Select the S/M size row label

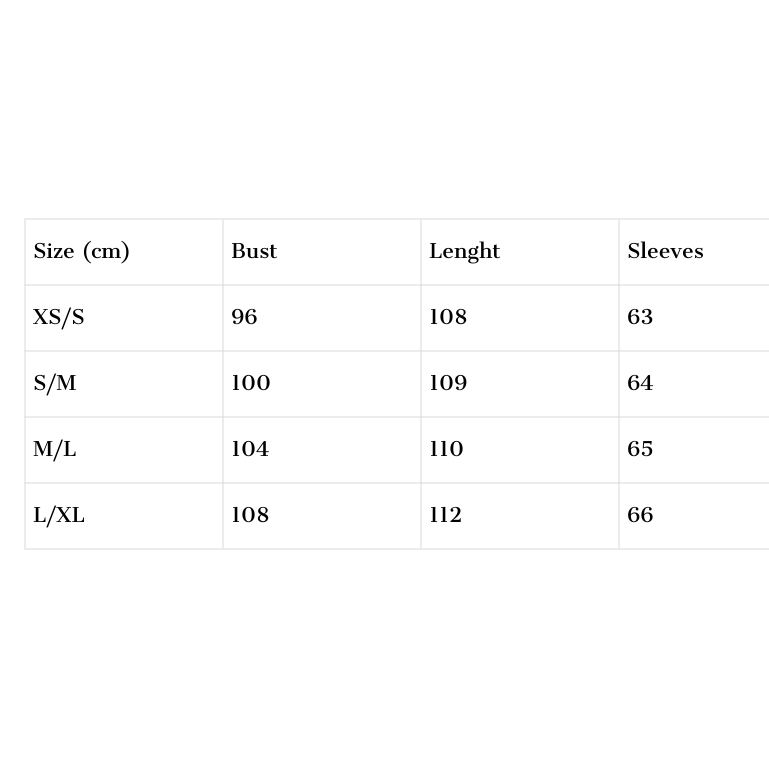[x=55, y=384]
